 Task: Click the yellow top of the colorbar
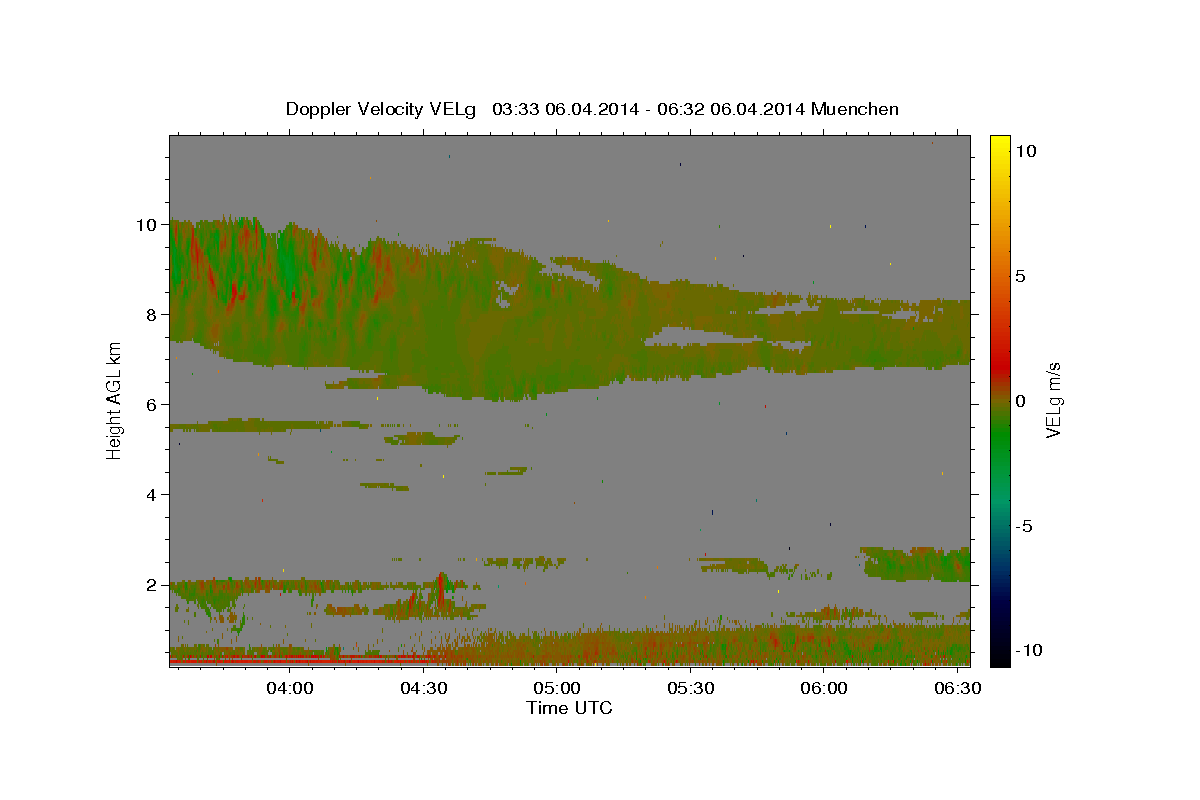click(999, 141)
